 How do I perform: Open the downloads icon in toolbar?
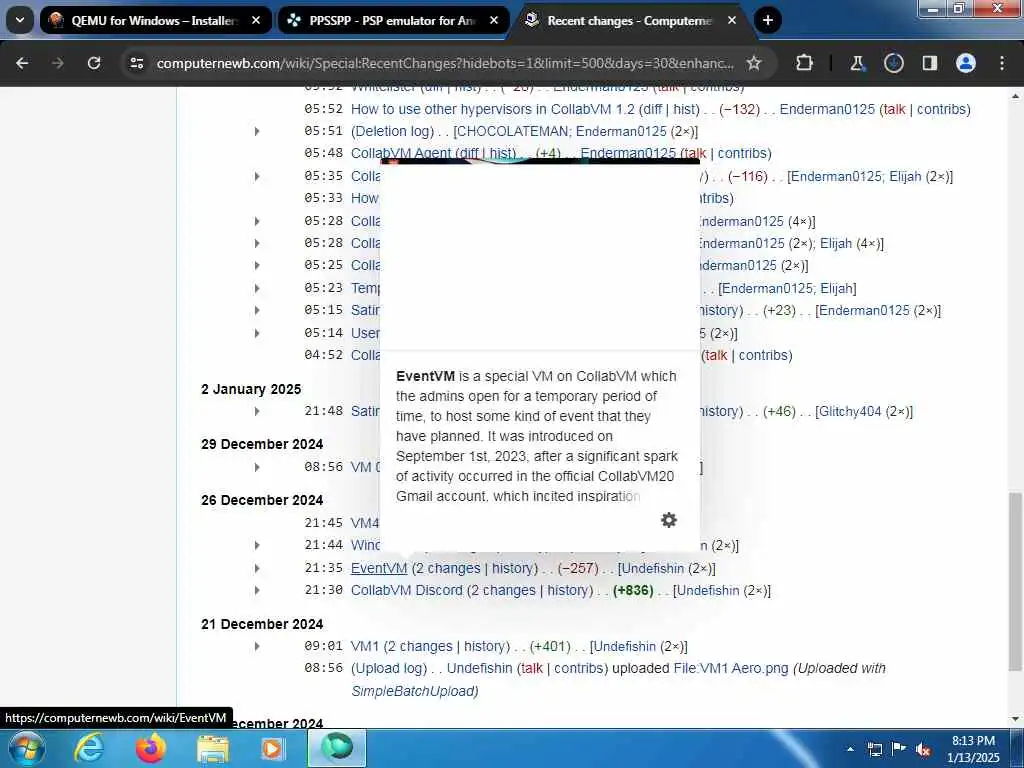click(893, 63)
